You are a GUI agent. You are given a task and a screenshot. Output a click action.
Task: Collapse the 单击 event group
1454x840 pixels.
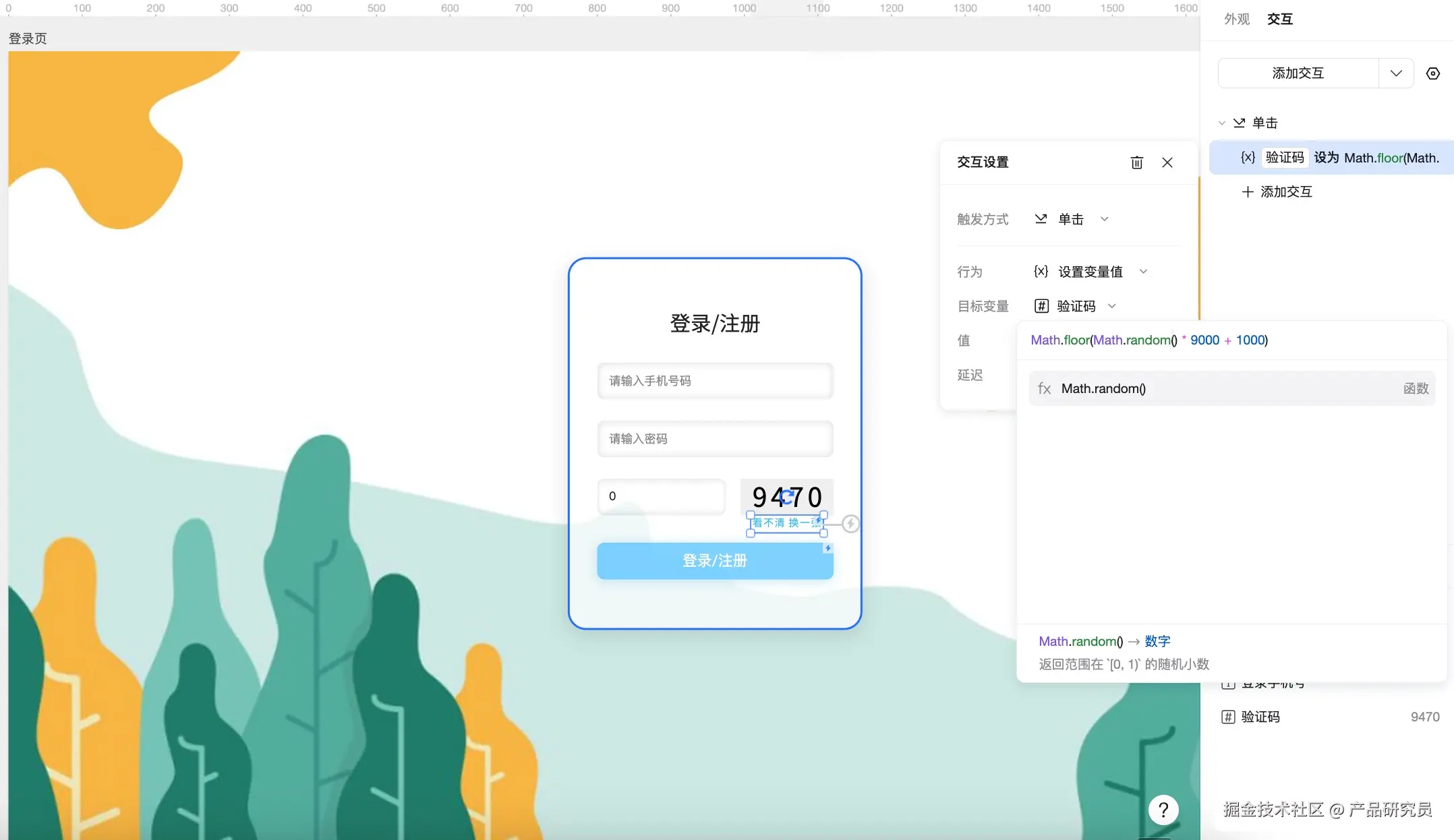pyautogui.click(x=1221, y=123)
